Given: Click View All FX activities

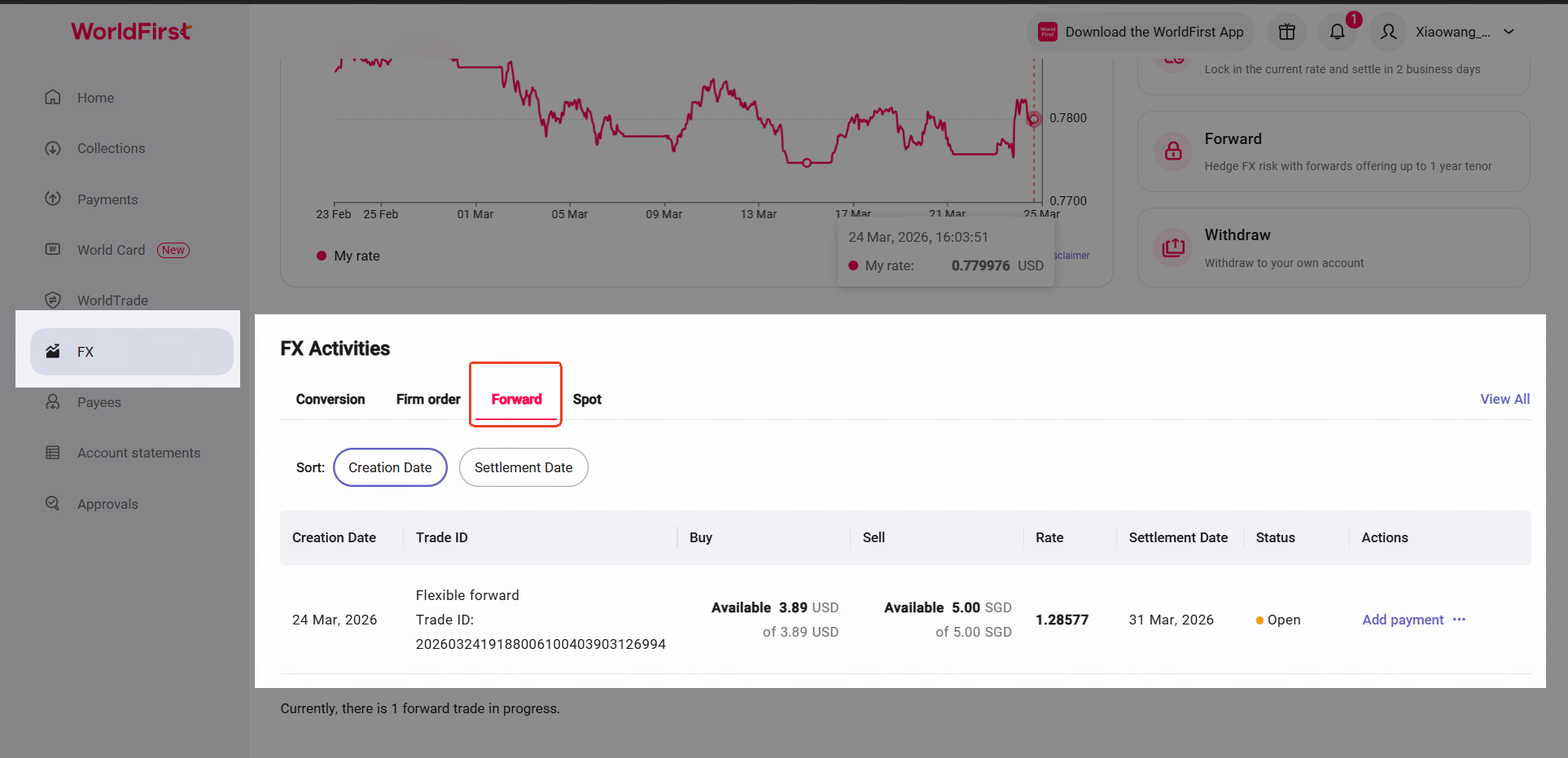Looking at the screenshot, I should click(x=1504, y=399).
